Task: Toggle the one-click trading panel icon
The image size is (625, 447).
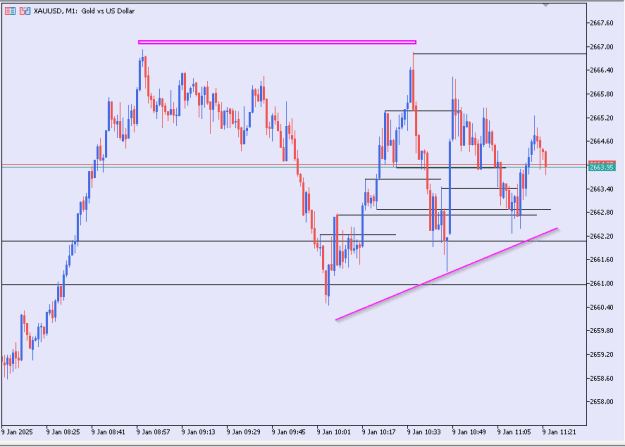Action: (25, 11)
